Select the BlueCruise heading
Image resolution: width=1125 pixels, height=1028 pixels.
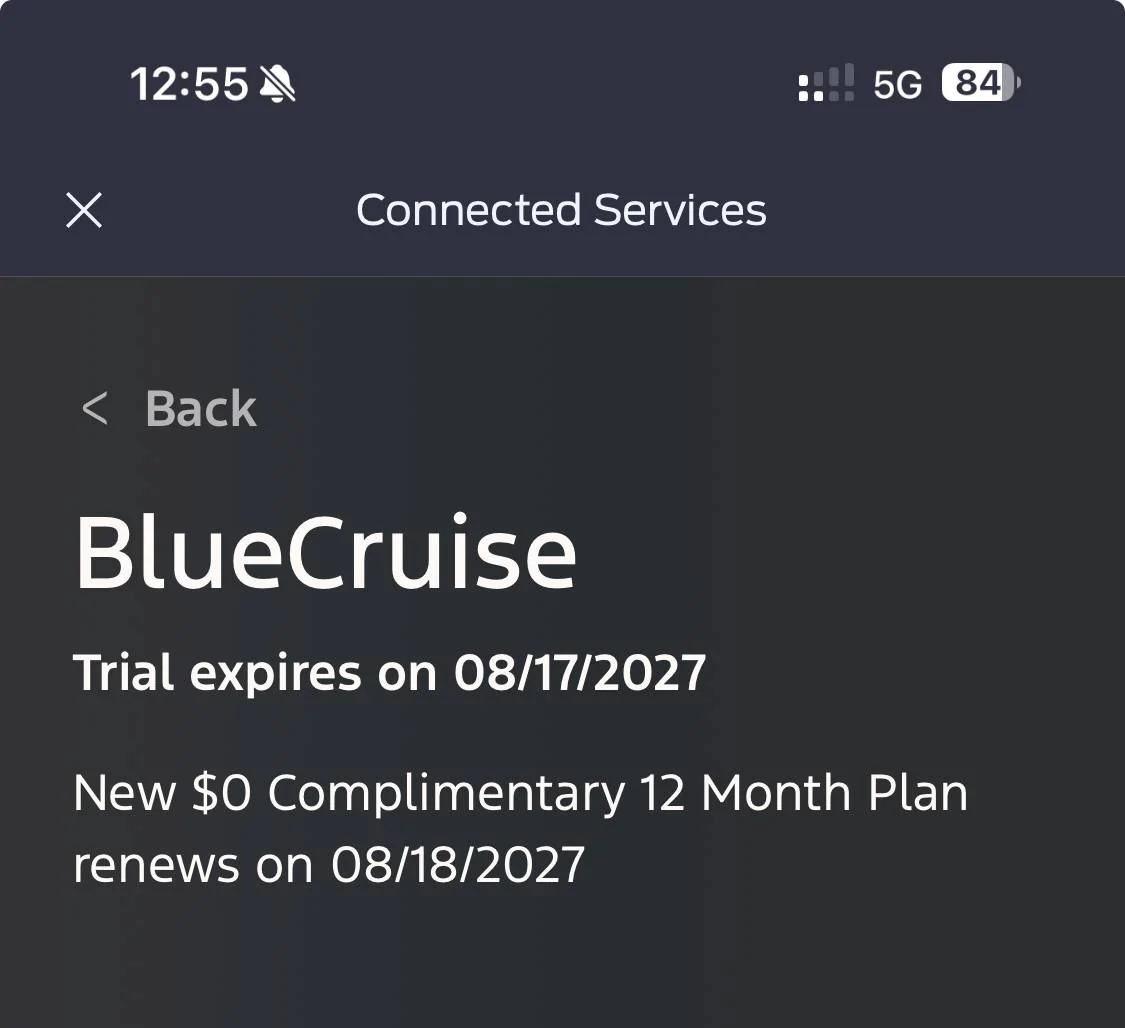click(x=326, y=553)
